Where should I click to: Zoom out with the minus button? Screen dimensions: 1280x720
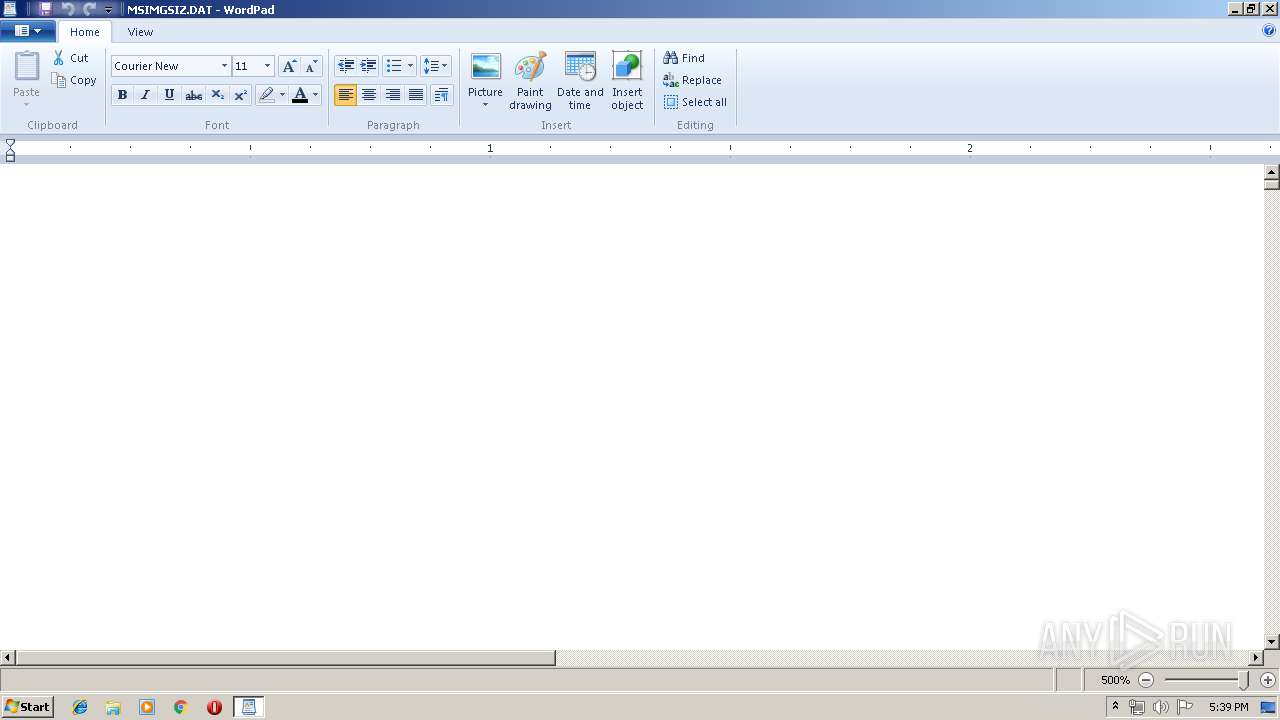point(1146,680)
